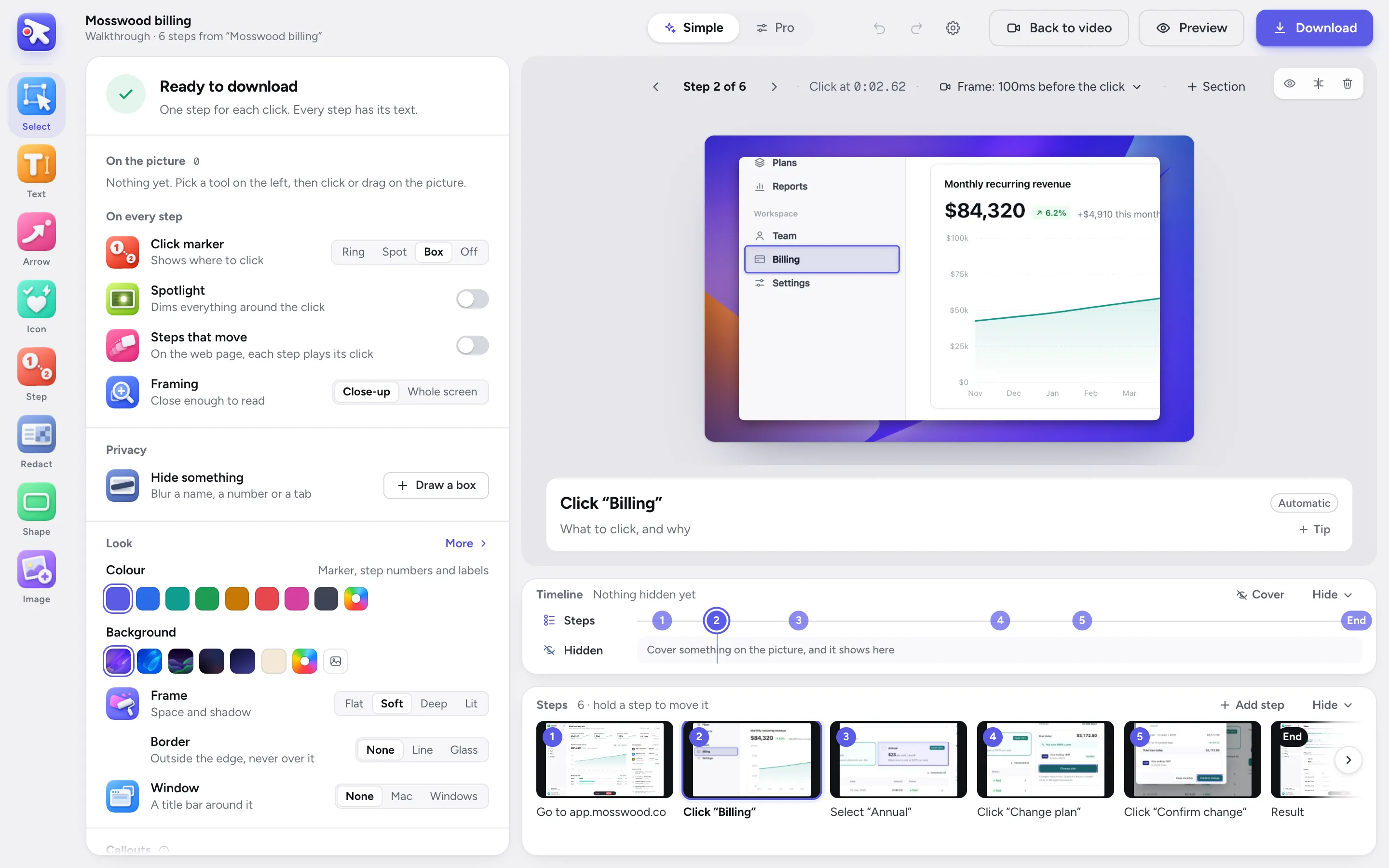Set Frame style to Deep
This screenshot has height=868, width=1389.
434,703
